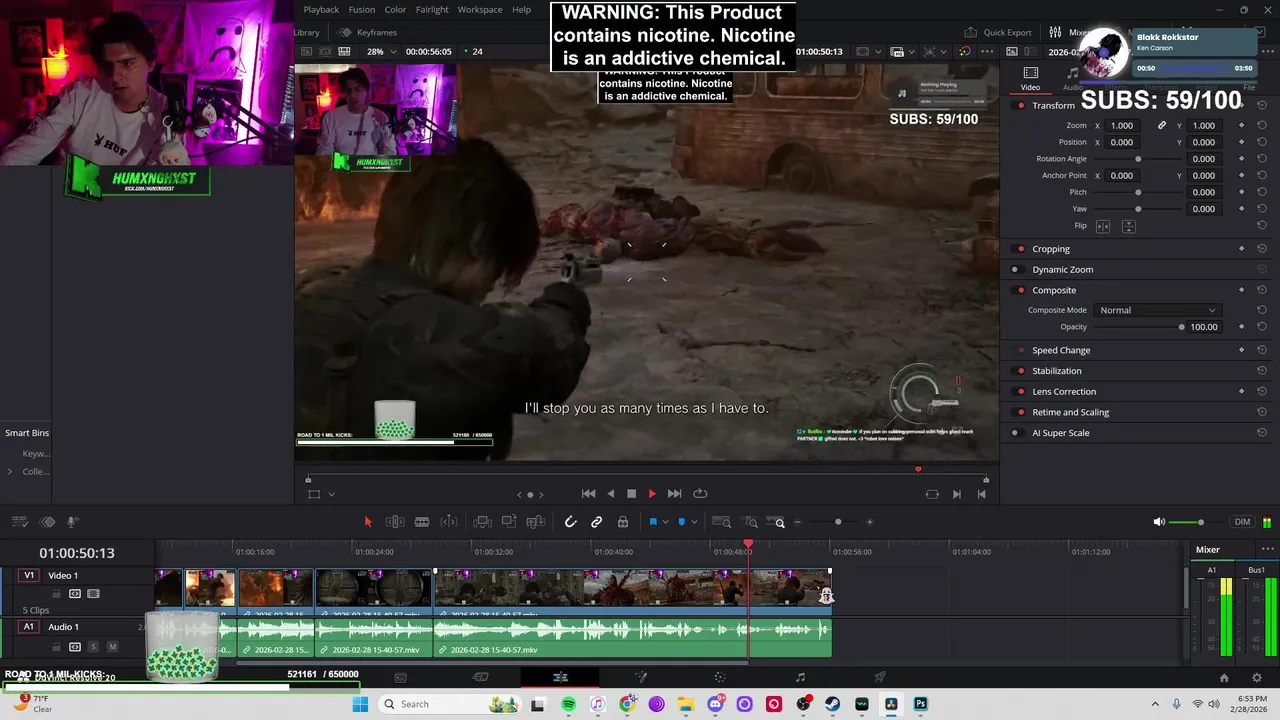Click the voiceover microphone icon in toolbar
Screen dimensions: 1280x720
72,522
